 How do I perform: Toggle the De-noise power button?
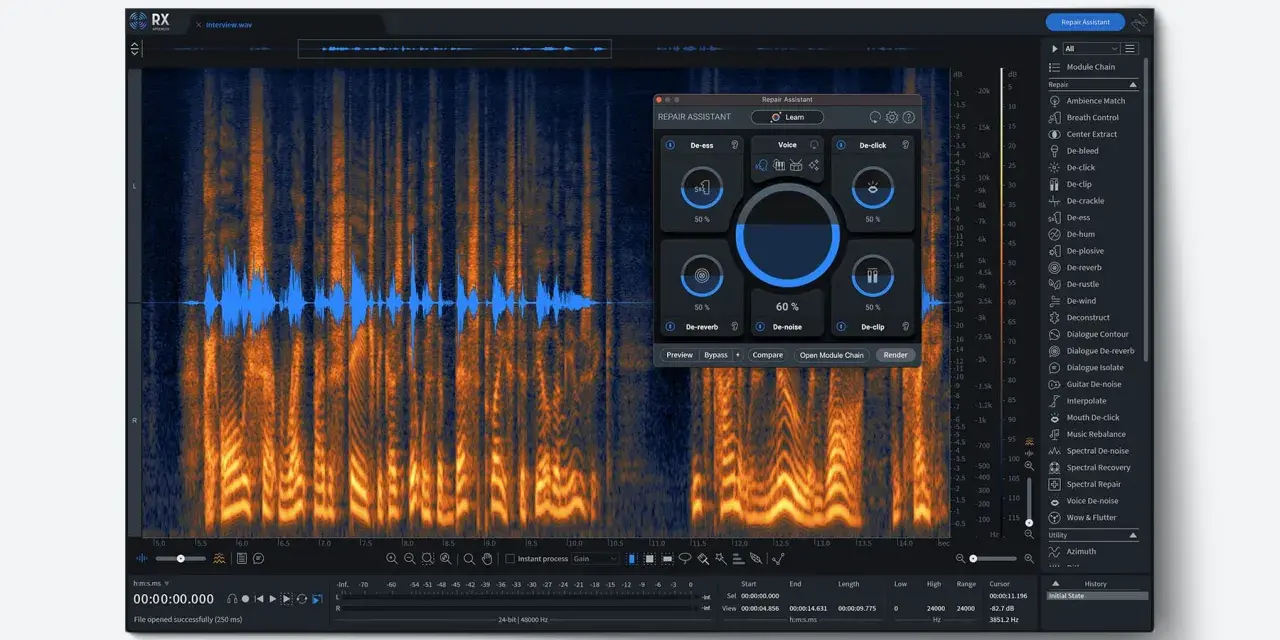[759, 326]
